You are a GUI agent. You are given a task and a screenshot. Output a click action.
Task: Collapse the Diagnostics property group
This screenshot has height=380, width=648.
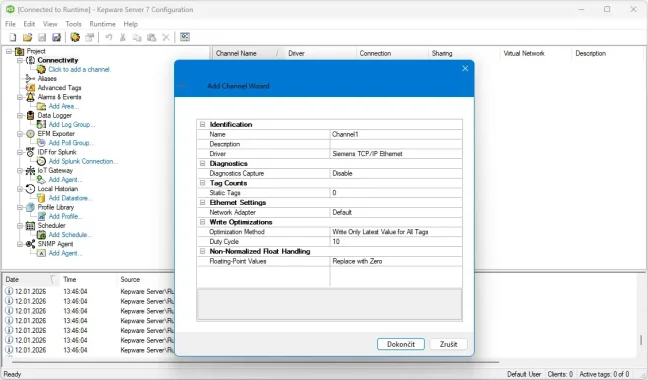click(x=202, y=164)
